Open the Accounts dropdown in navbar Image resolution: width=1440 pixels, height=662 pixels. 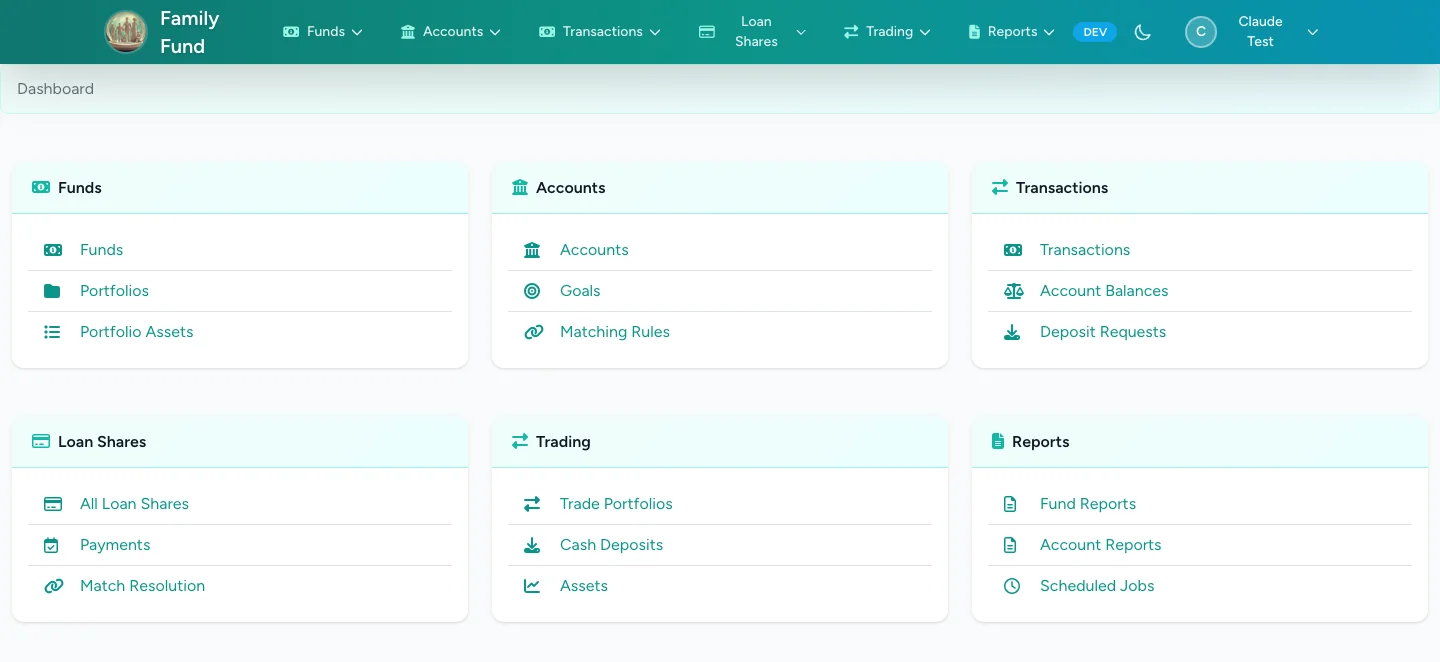click(x=450, y=32)
